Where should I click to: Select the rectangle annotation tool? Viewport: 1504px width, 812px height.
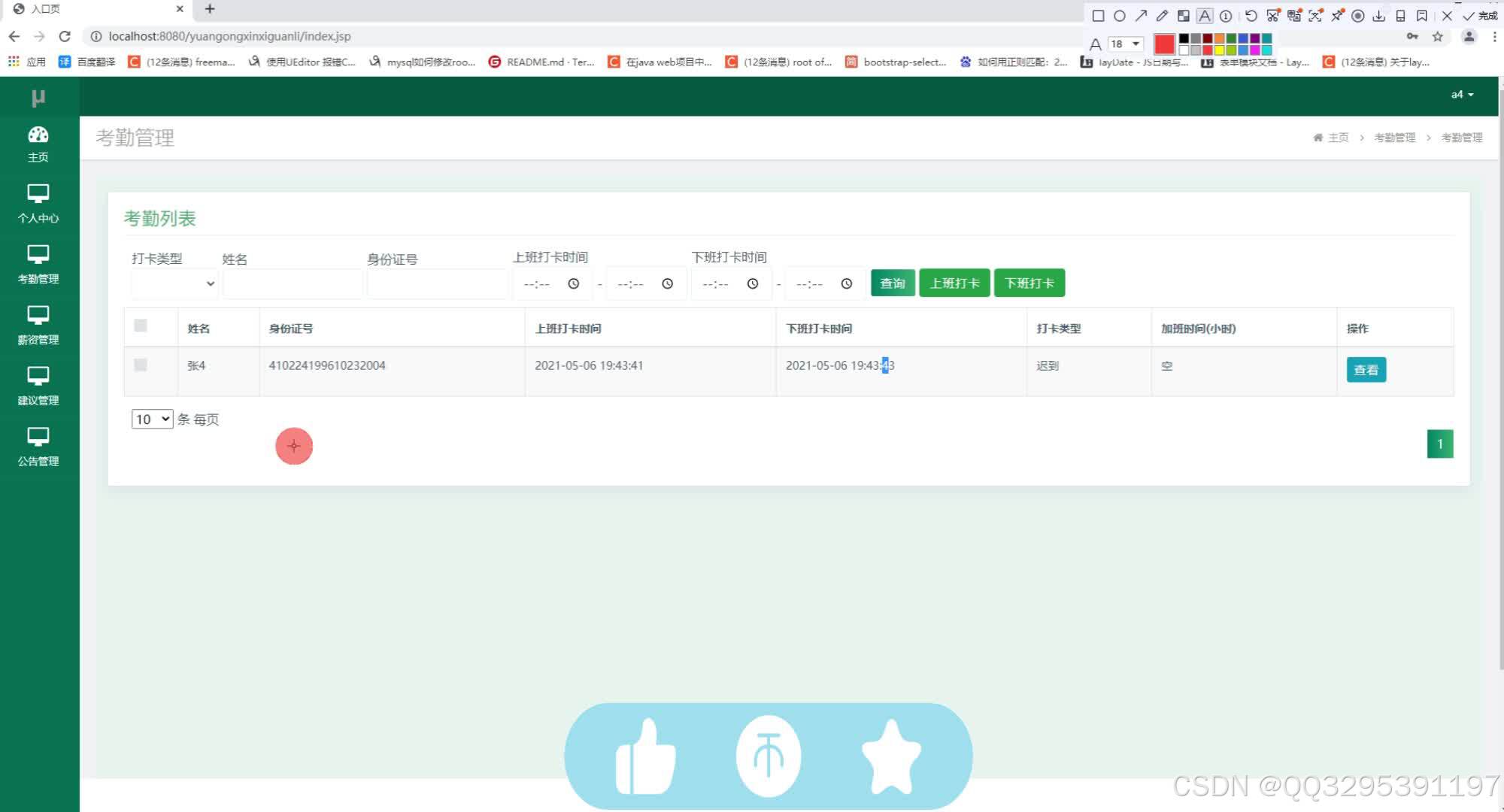coord(1098,16)
